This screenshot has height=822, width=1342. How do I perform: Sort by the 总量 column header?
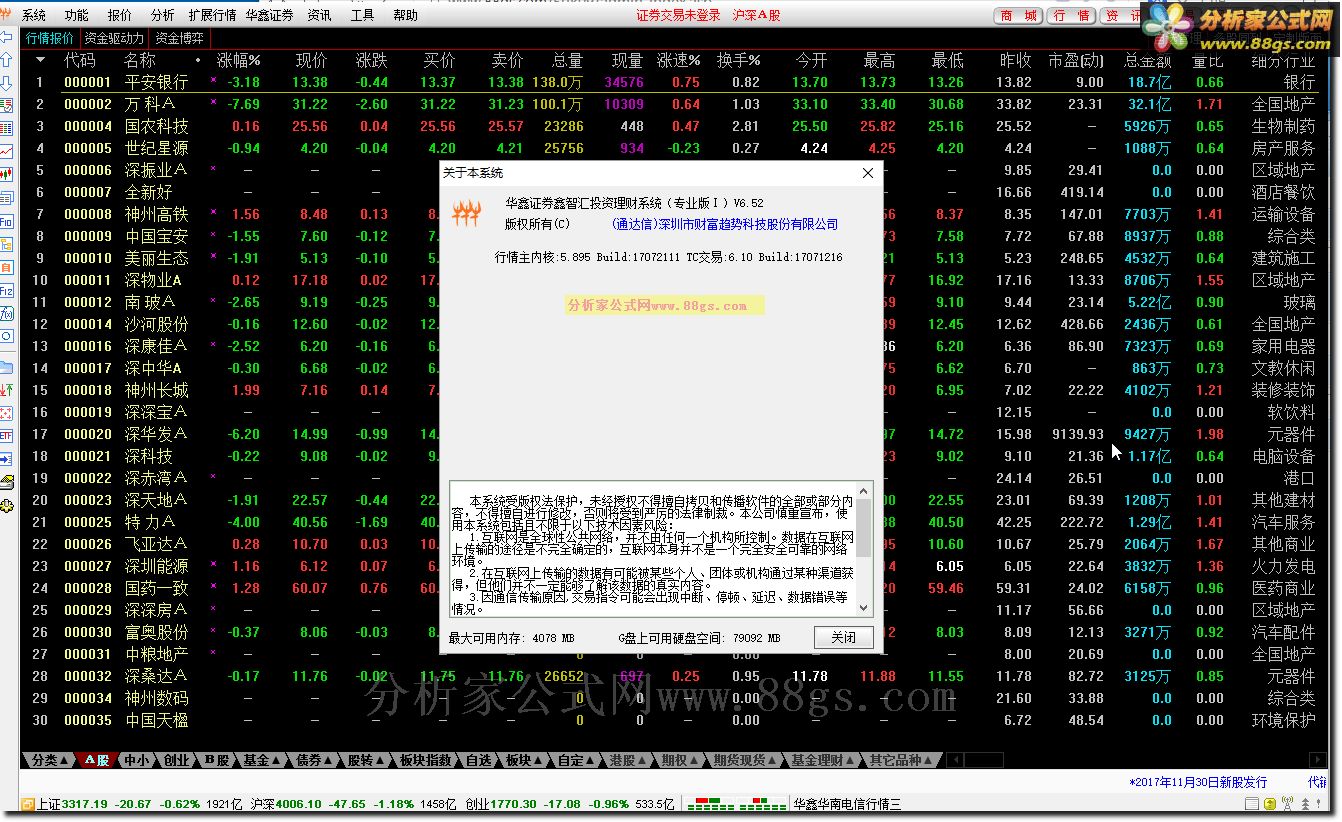tap(567, 61)
